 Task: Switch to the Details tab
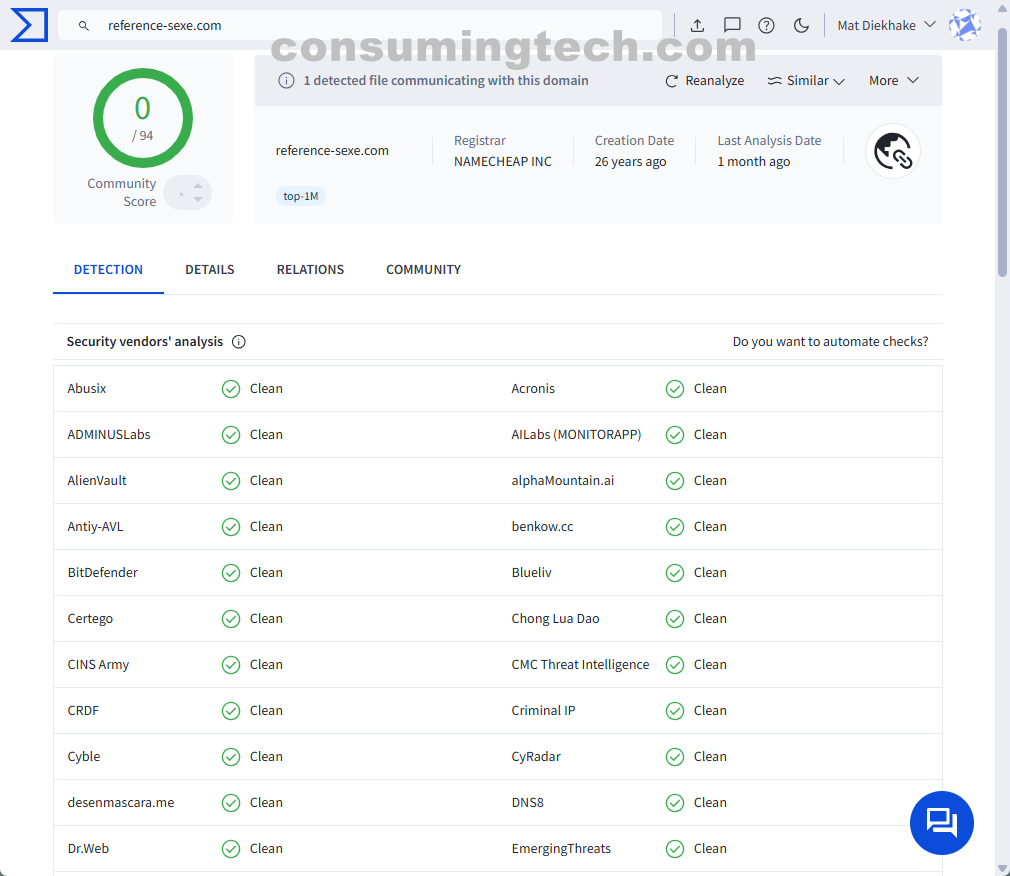pos(210,270)
